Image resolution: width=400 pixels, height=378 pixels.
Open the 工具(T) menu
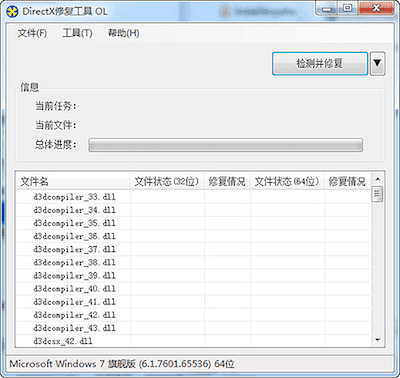[x=77, y=33]
